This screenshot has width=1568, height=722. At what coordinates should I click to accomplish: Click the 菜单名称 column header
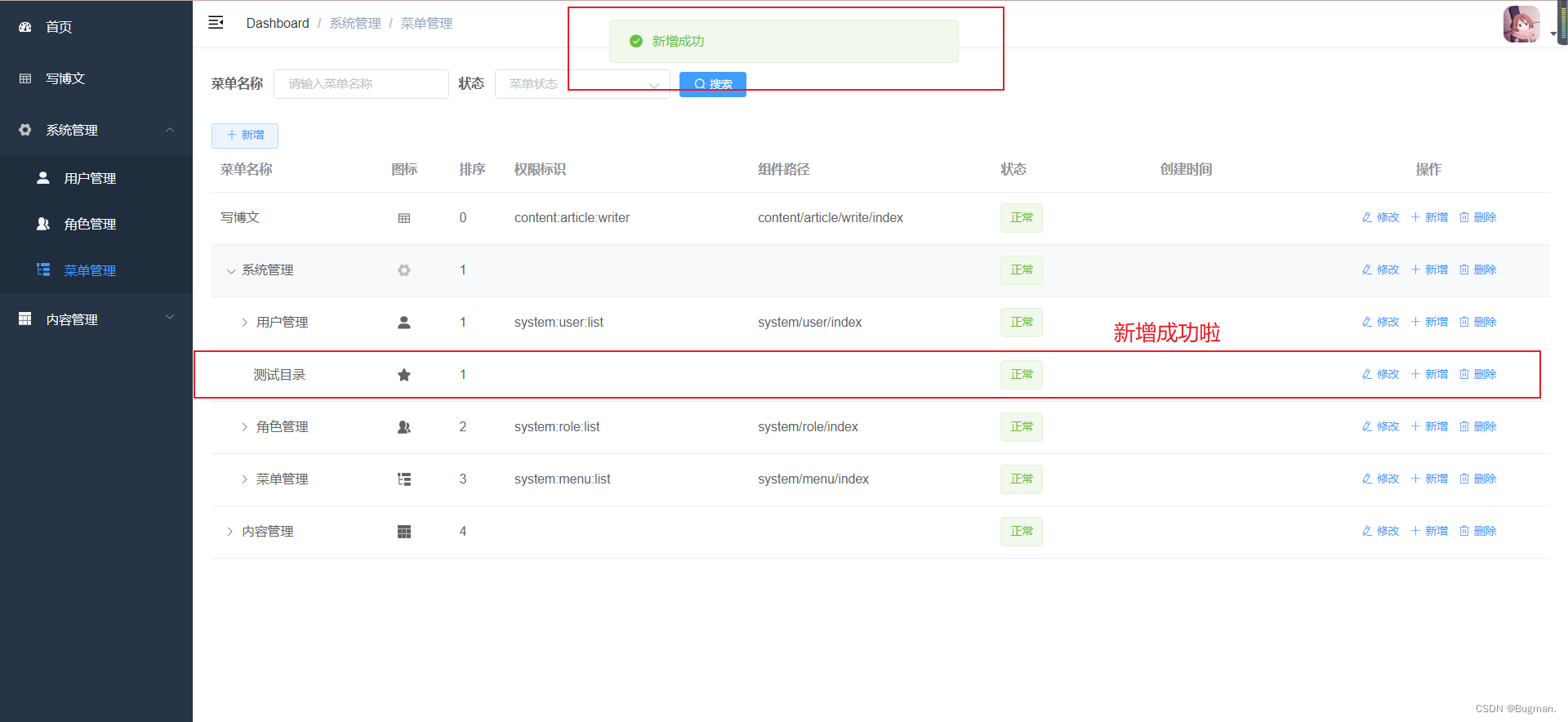pyautogui.click(x=247, y=169)
